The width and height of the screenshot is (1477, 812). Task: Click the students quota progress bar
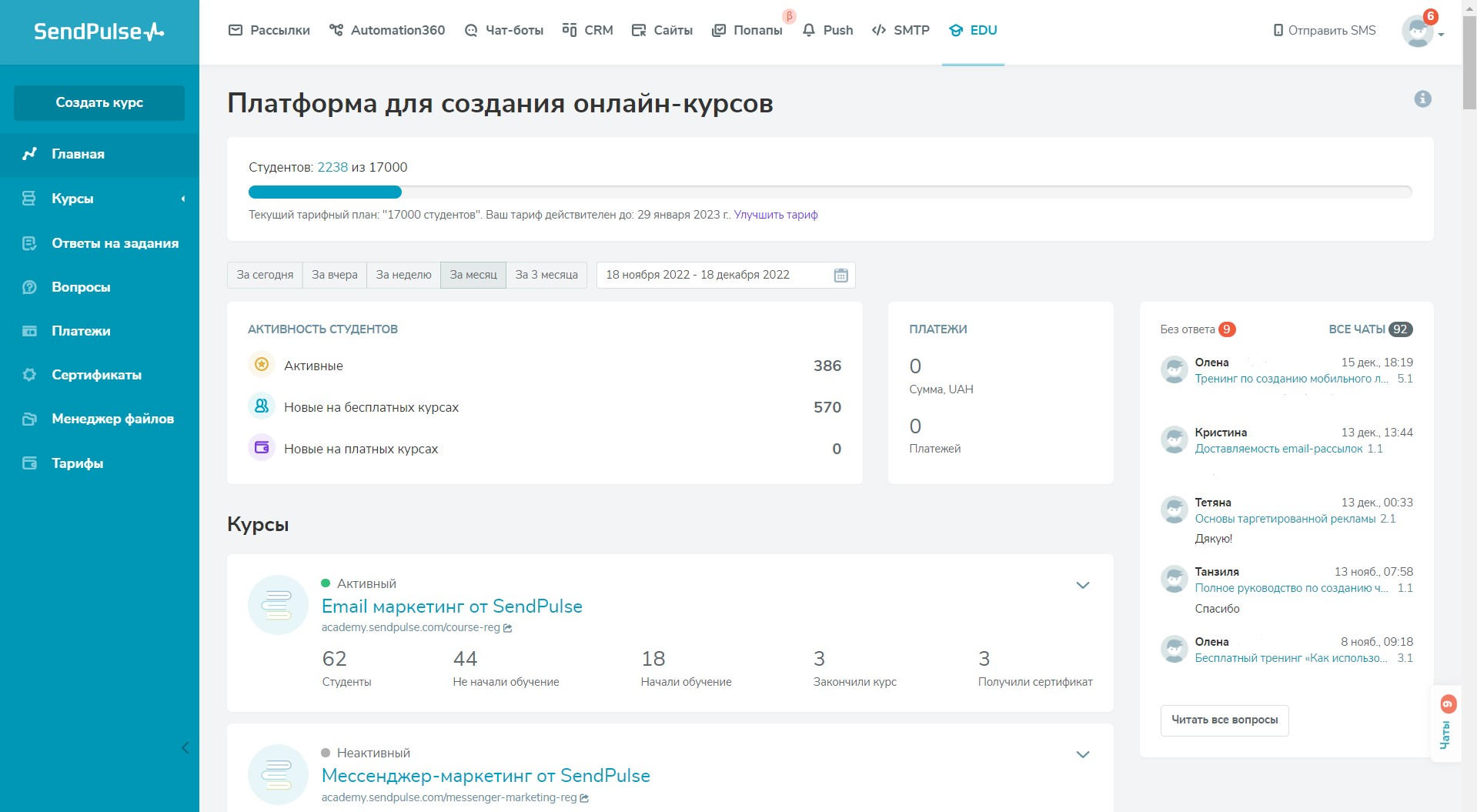coord(830,192)
